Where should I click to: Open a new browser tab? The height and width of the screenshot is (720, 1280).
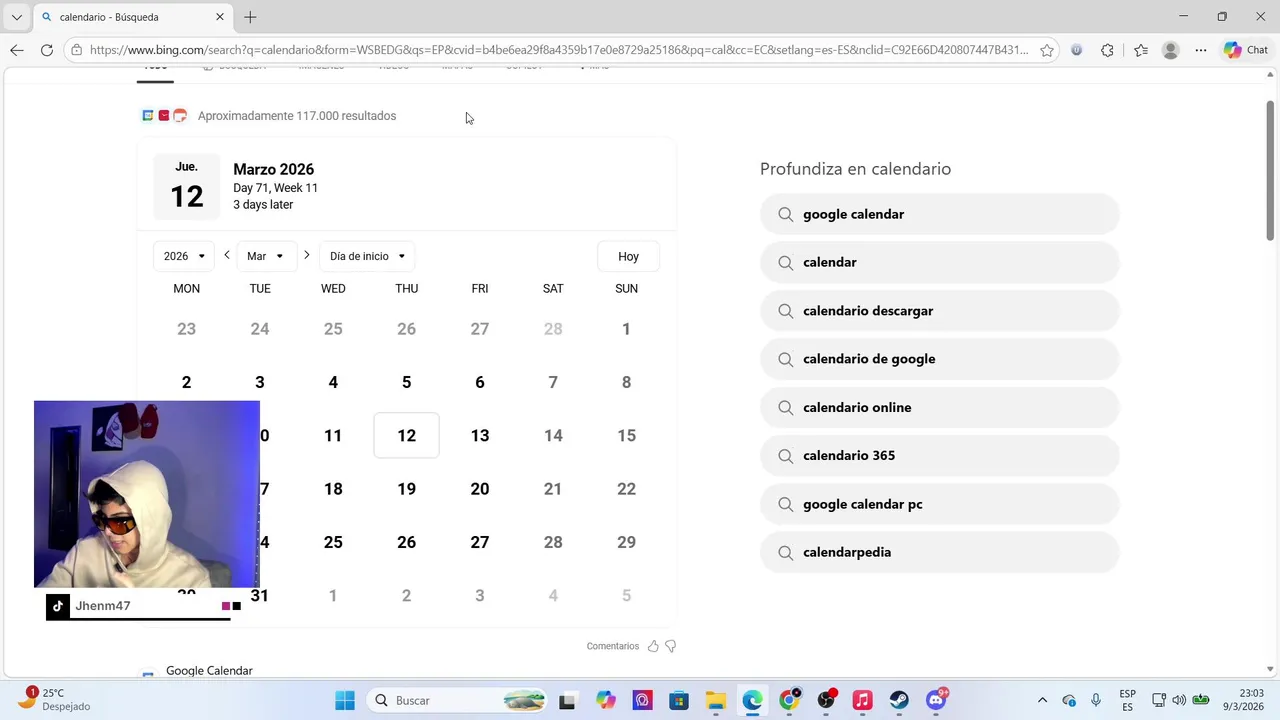250,17
